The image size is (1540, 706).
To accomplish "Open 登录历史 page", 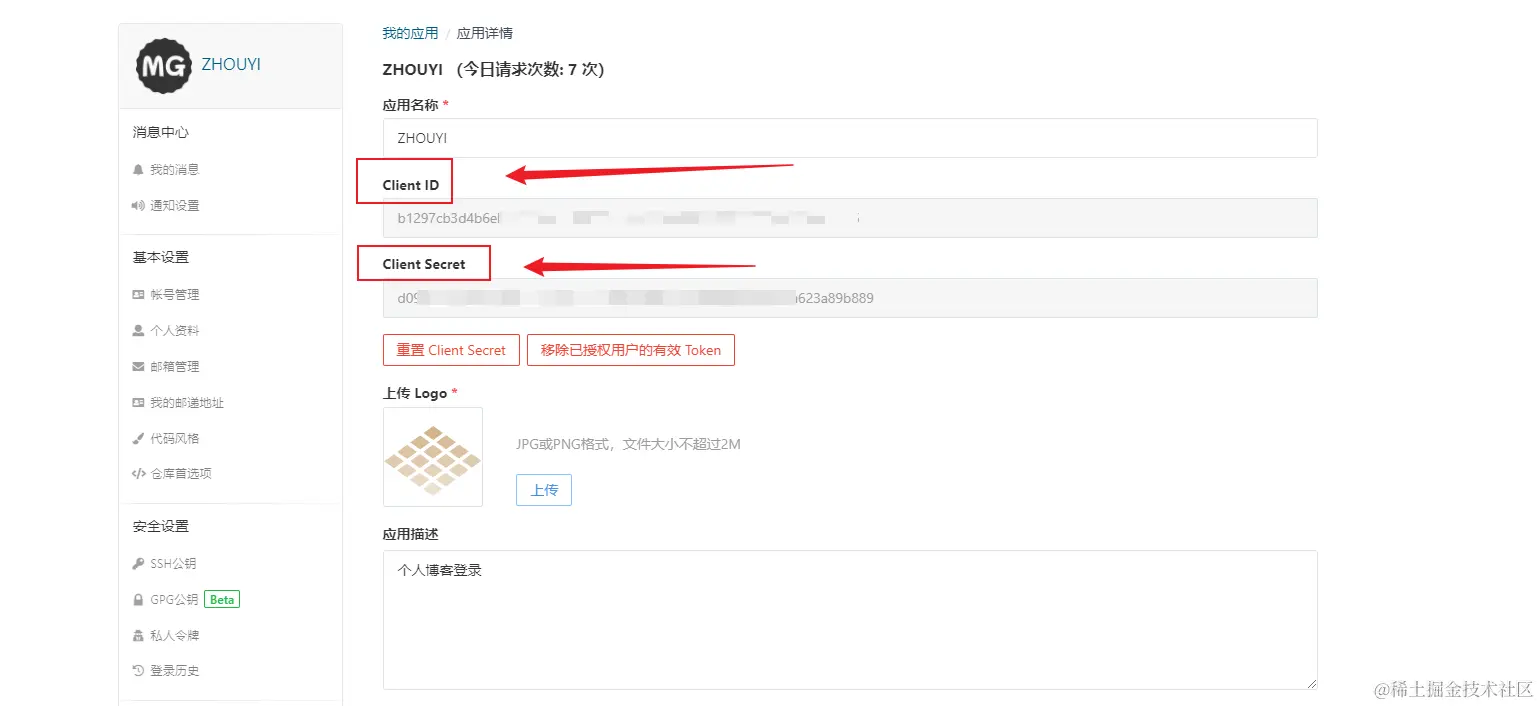I will click(x=175, y=671).
